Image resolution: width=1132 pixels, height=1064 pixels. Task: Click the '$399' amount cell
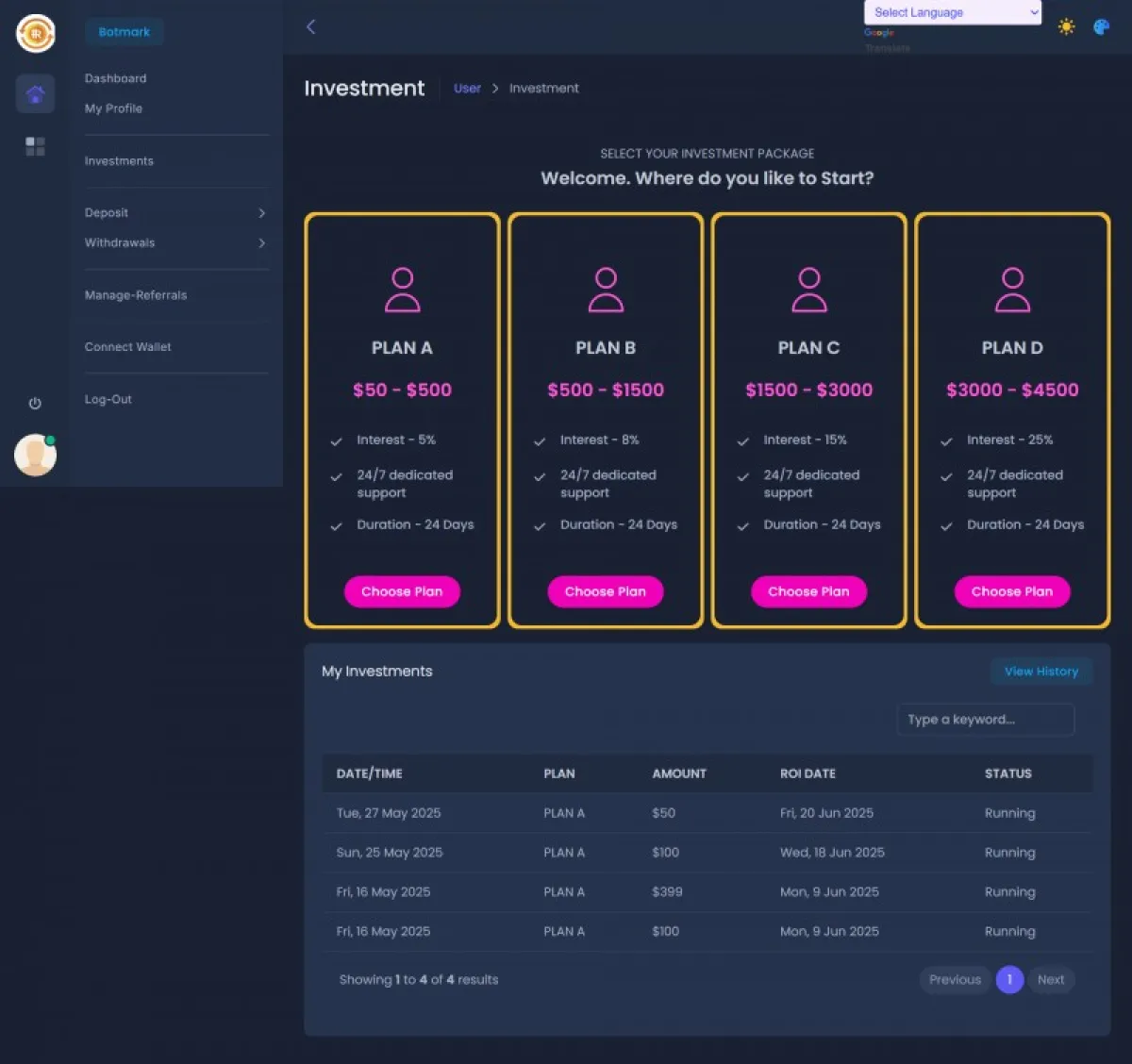(667, 892)
